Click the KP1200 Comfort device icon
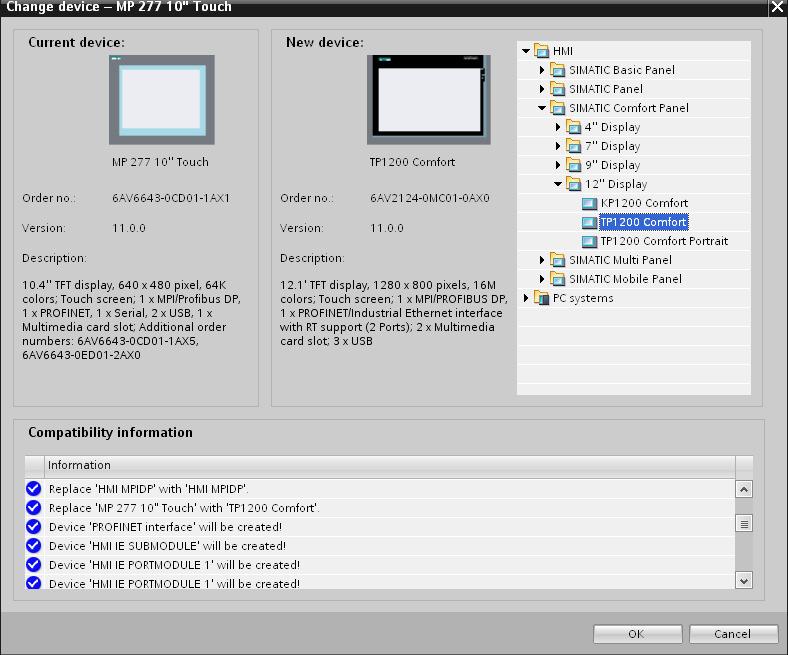Viewport: 788px width, 655px height. point(589,204)
